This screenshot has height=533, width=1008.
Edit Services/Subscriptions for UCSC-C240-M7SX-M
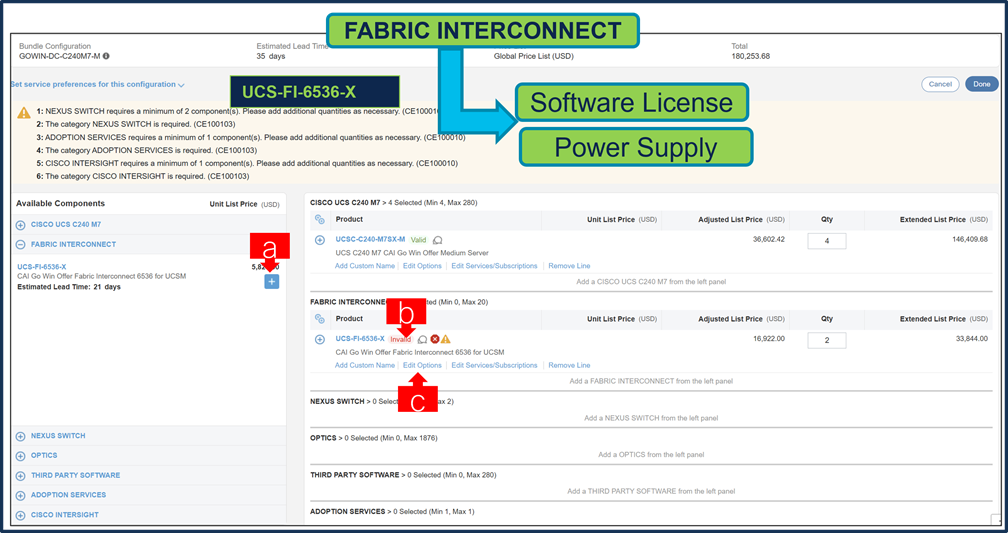coord(494,266)
